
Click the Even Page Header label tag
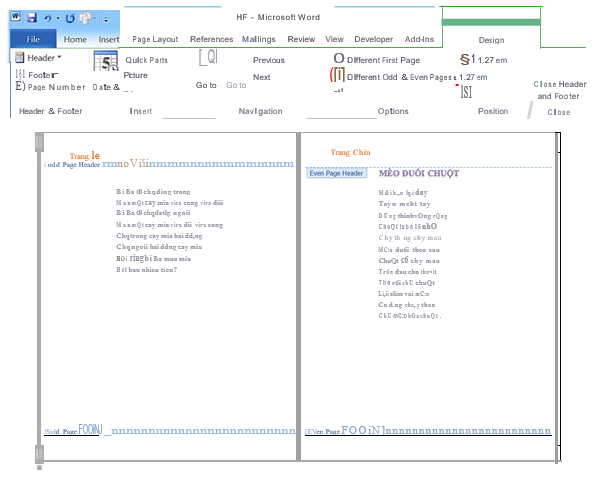point(336,173)
